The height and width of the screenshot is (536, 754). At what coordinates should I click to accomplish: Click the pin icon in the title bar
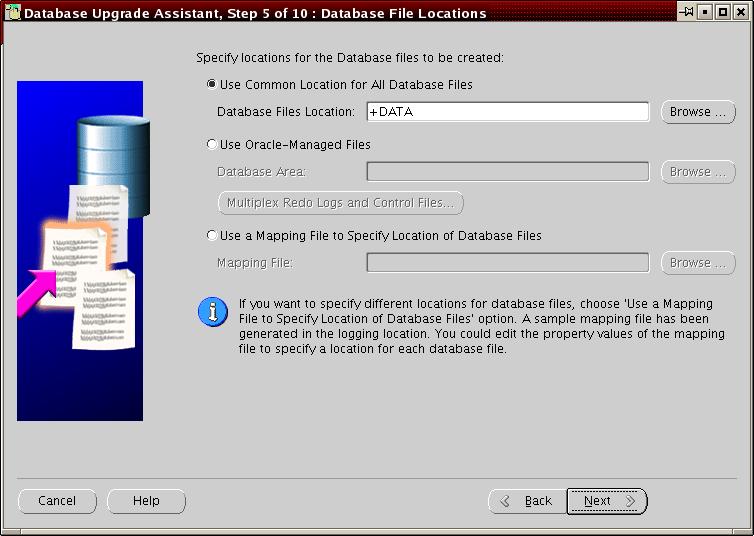point(688,13)
